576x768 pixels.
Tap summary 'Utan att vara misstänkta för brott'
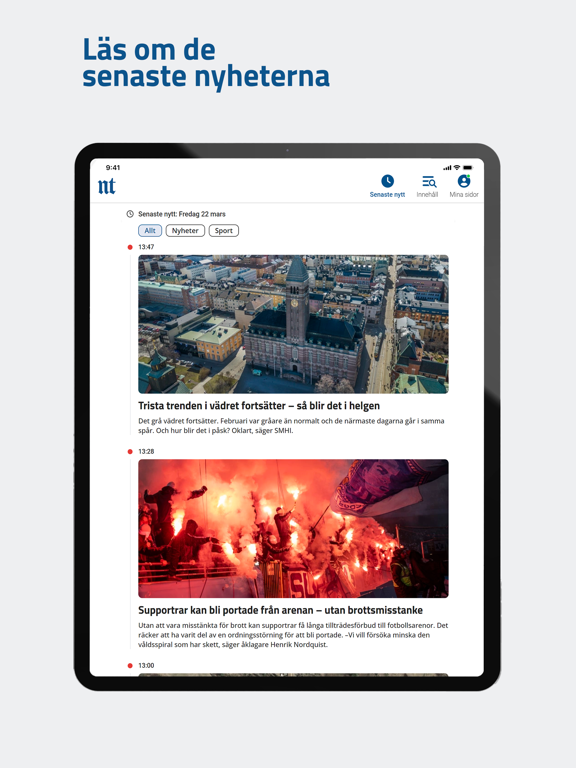coord(293,635)
